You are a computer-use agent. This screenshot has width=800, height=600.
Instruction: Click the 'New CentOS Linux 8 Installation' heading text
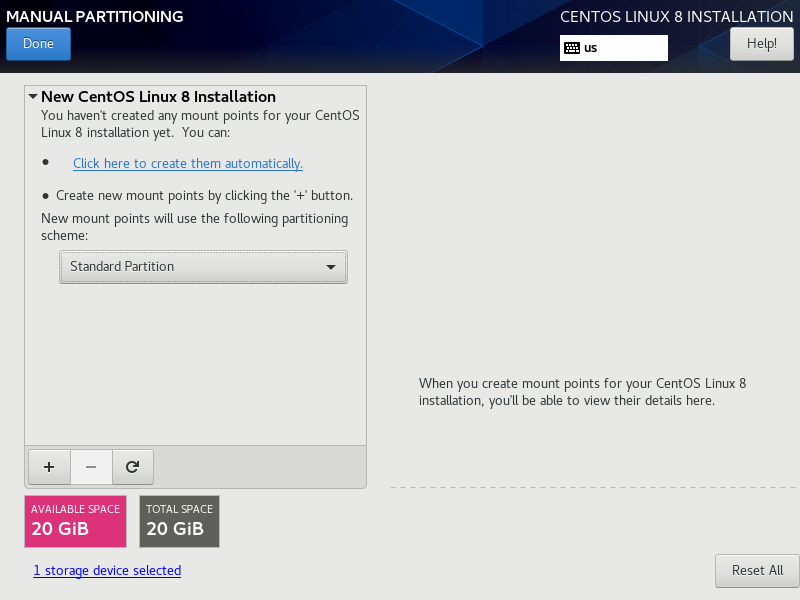(x=158, y=96)
